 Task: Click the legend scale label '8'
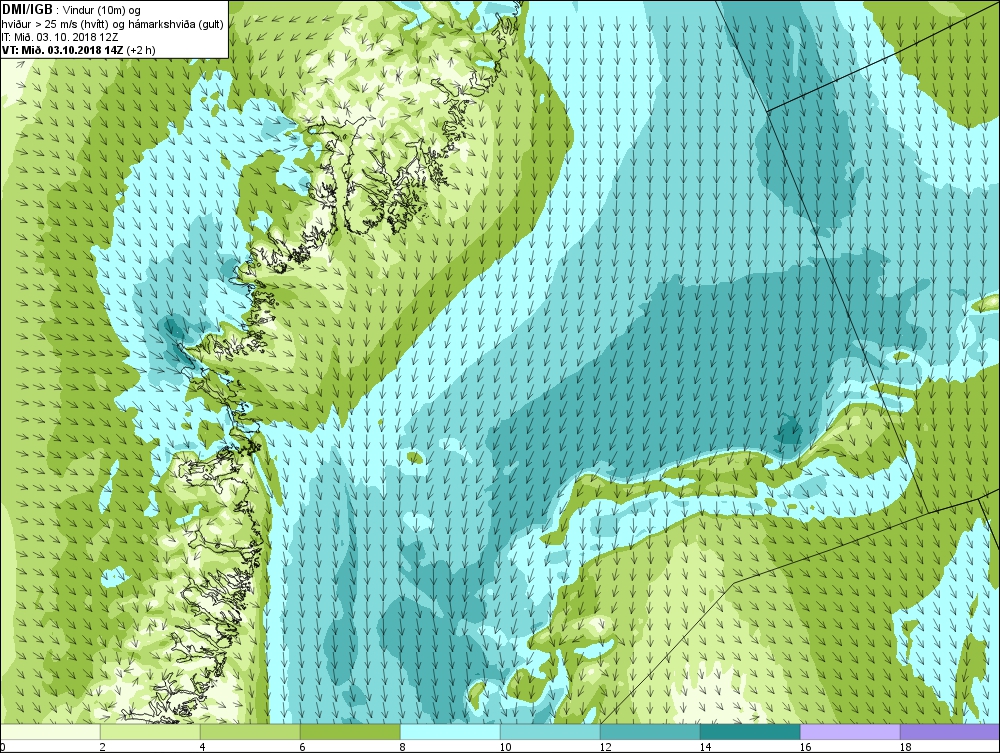(402, 747)
